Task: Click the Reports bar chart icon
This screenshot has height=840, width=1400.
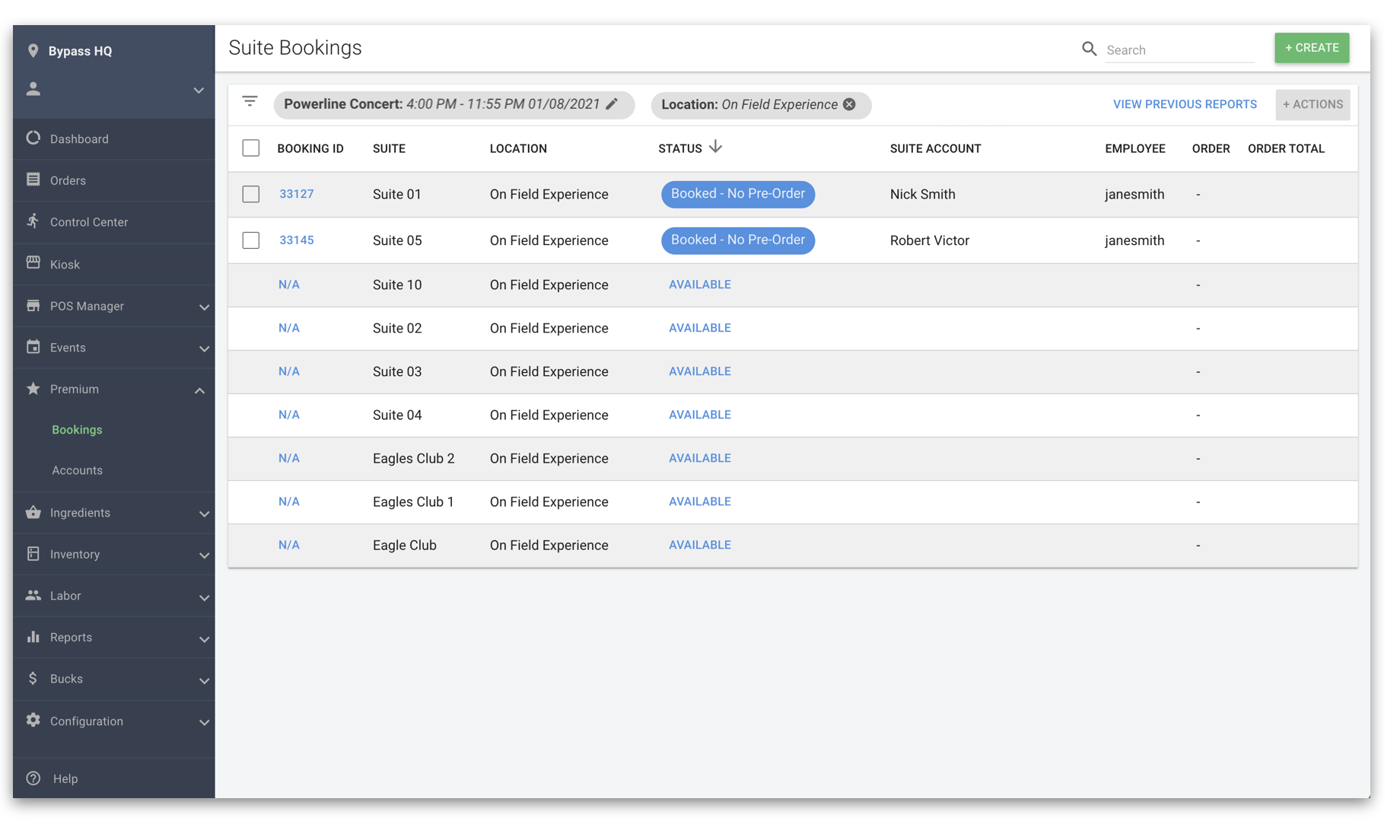Action: click(33, 637)
